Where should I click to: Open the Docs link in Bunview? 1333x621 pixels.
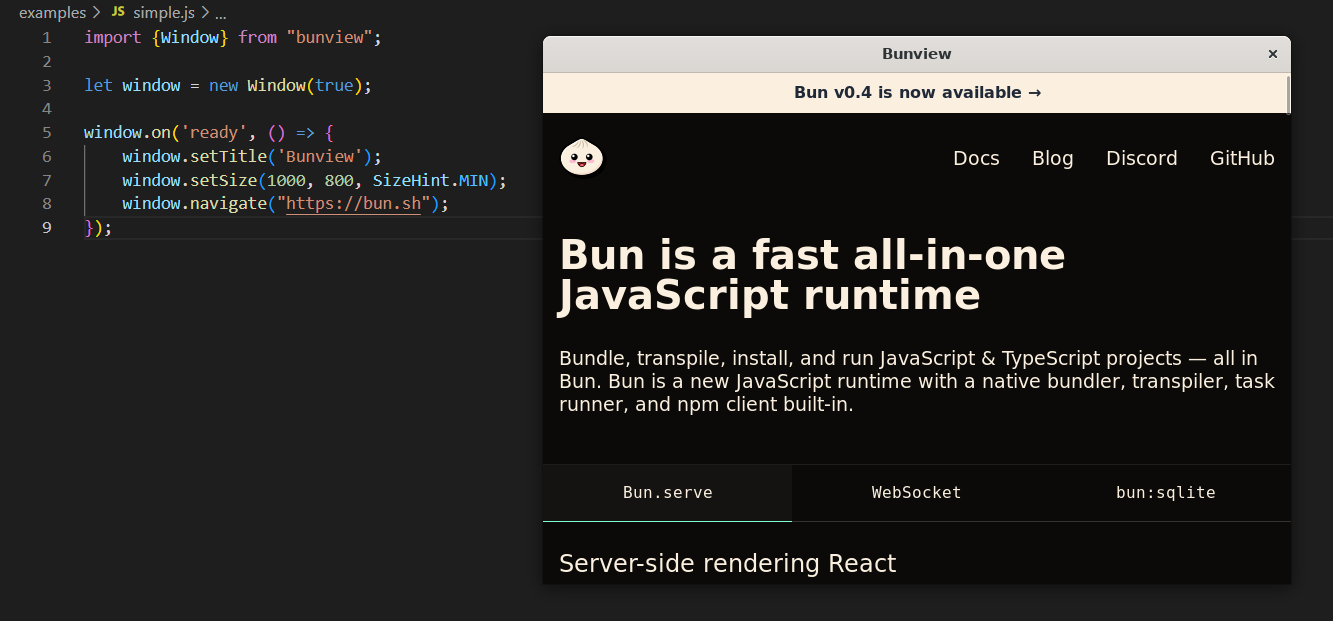pos(976,158)
